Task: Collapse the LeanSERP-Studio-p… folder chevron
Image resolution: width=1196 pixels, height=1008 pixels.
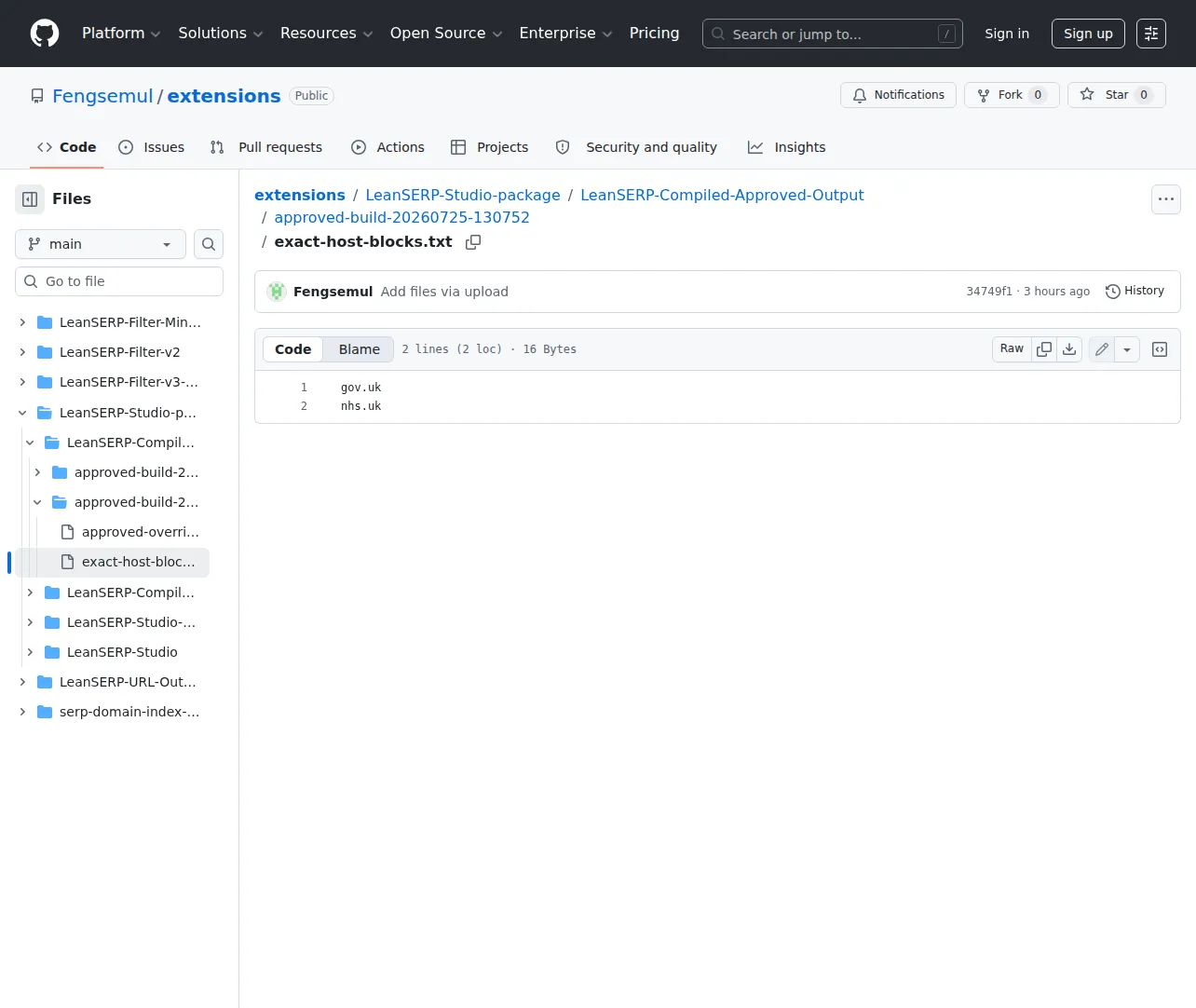Action: click(x=22, y=413)
